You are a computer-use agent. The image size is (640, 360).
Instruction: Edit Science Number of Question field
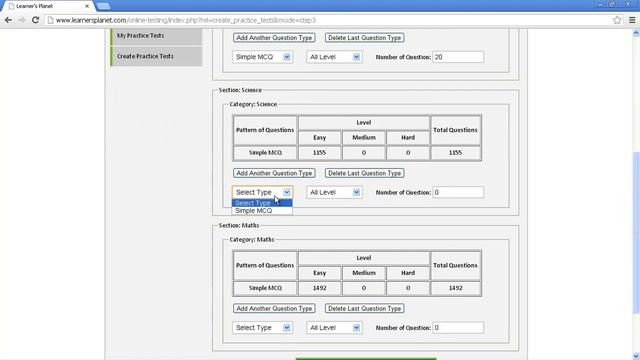(x=458, y=192)
